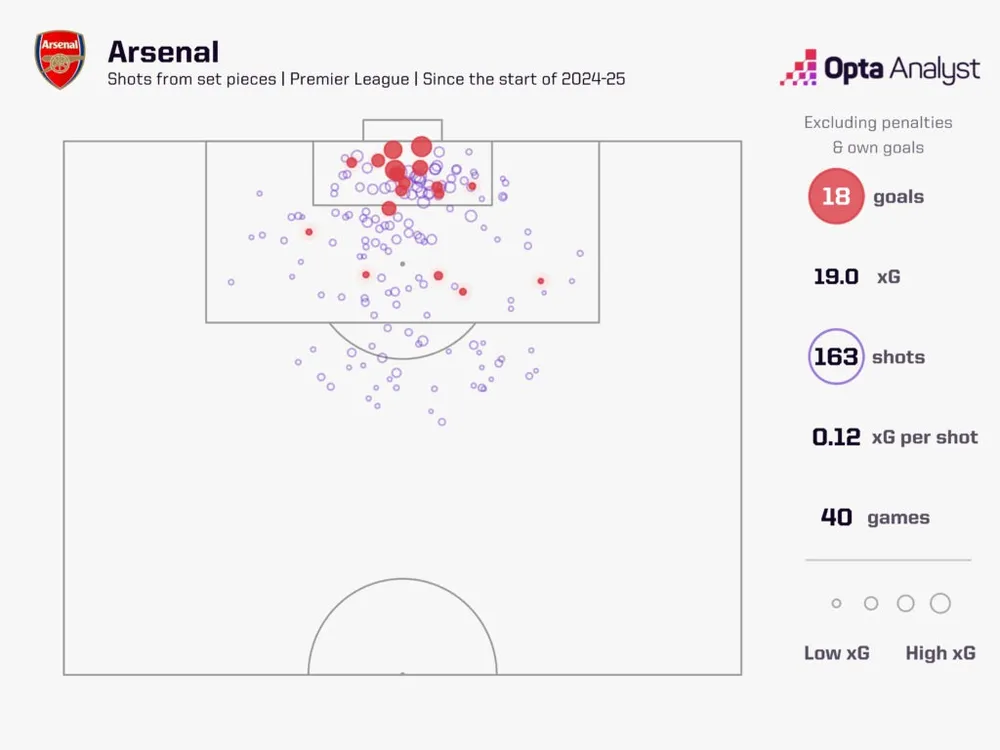Click the far-right red goal dot in the penalty area
Viewport: 1000px width, 750px height.
click(x=541, y=281)
